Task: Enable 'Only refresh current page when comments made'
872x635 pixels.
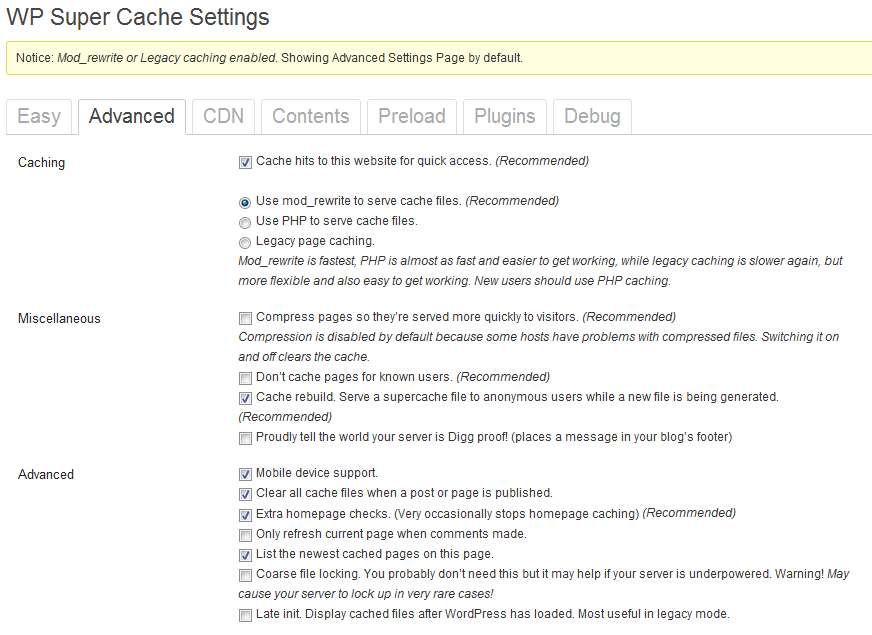Action: (x=245, y=535)
